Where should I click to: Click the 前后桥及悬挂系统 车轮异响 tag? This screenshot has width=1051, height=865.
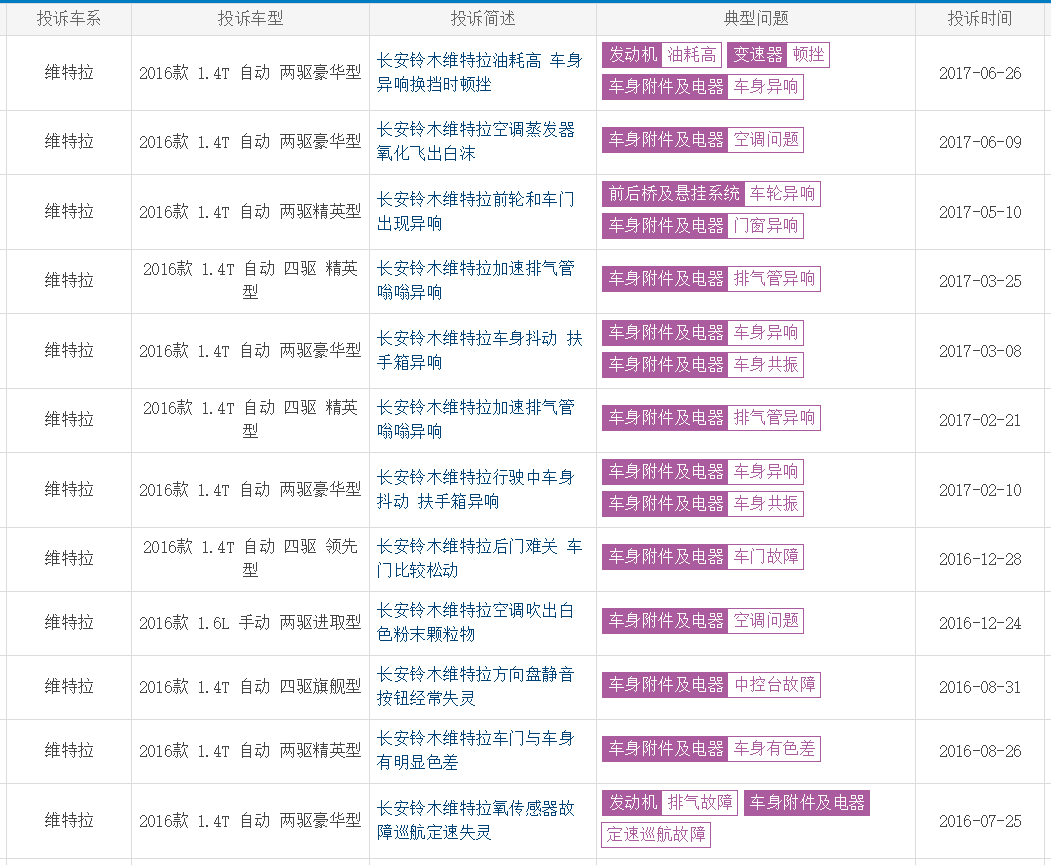coord(711,194)
